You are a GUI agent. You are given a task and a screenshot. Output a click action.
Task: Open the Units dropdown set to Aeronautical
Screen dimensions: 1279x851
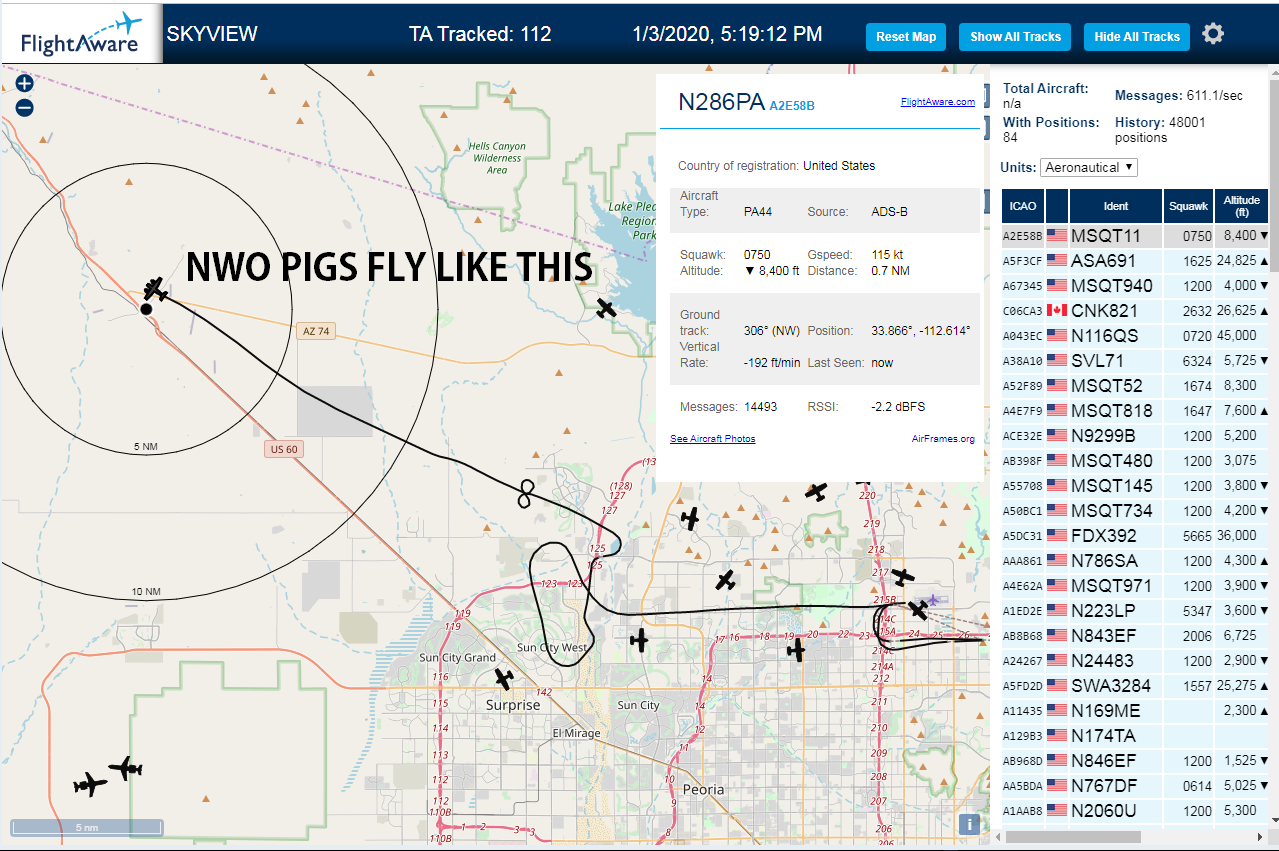pyautogui.click(x=1089, y=167)
